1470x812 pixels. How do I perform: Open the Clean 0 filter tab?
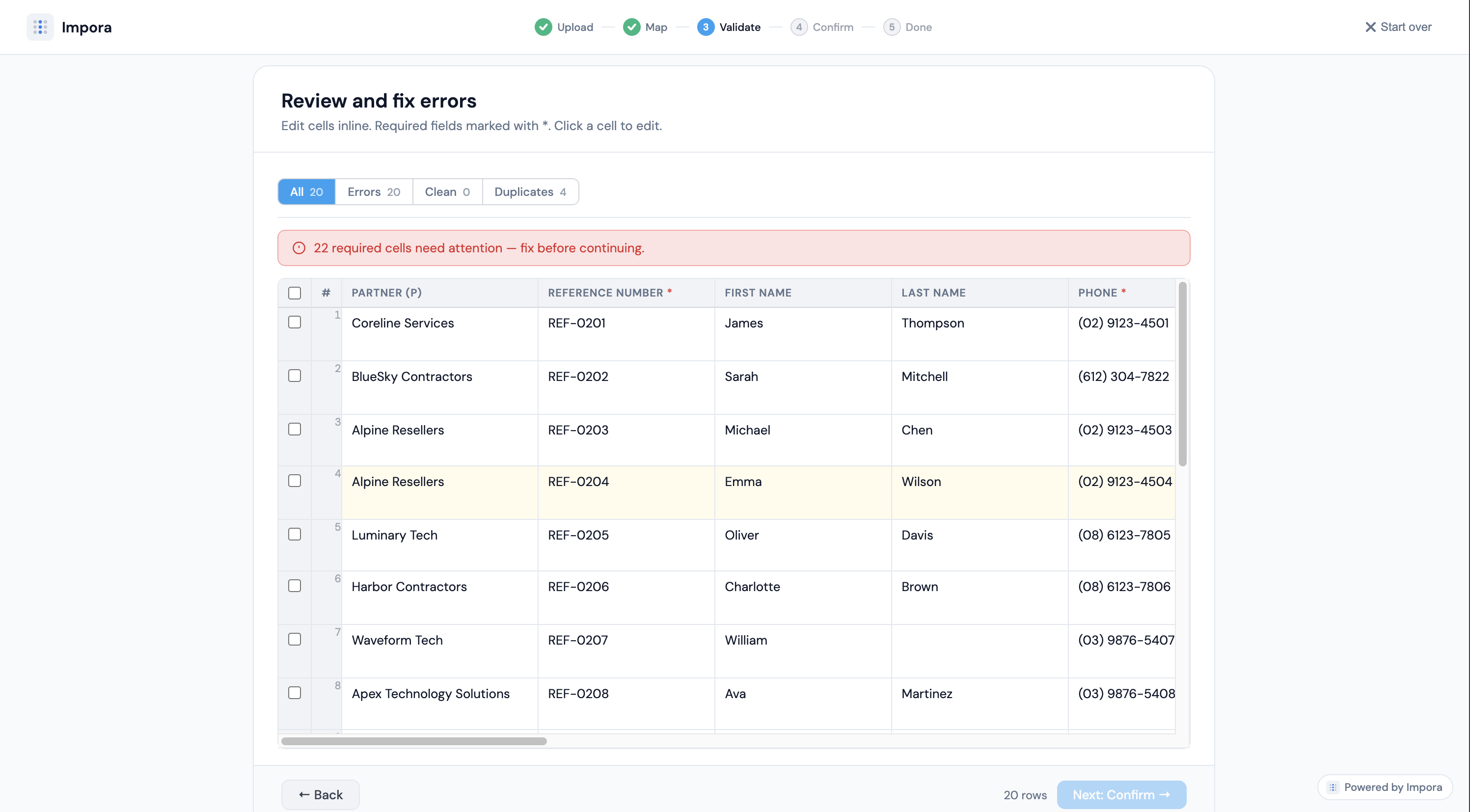(447, 192)
